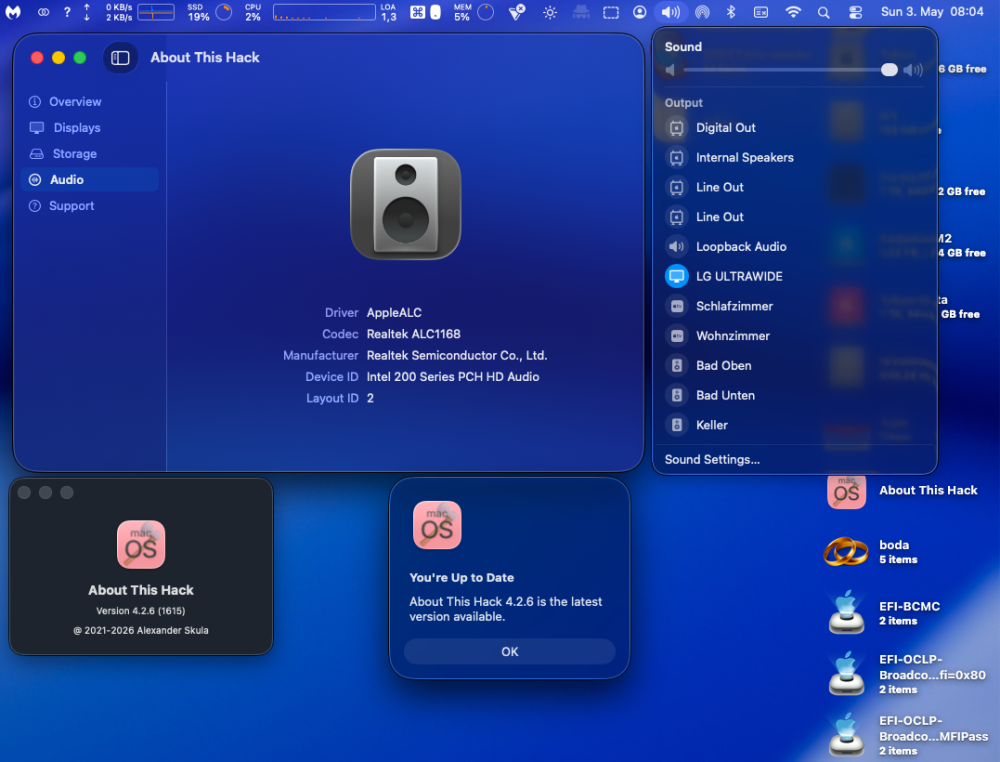Click the app icon in about window

pyautogui.click(x=141, y=545)
